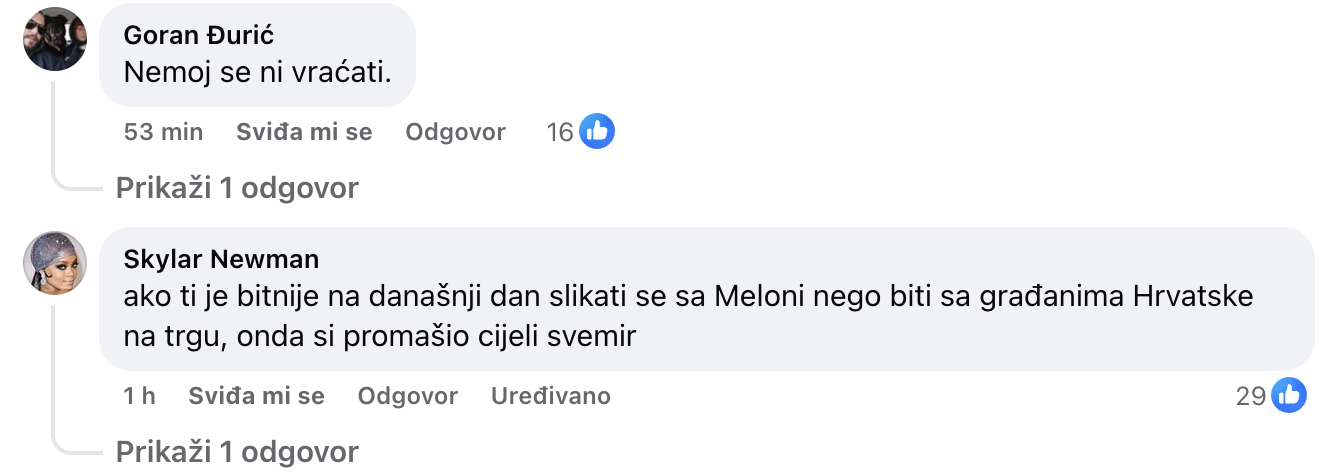Open Goran Đurić's profile picture
The image size is (1342, 476).
tap(55, 39)
